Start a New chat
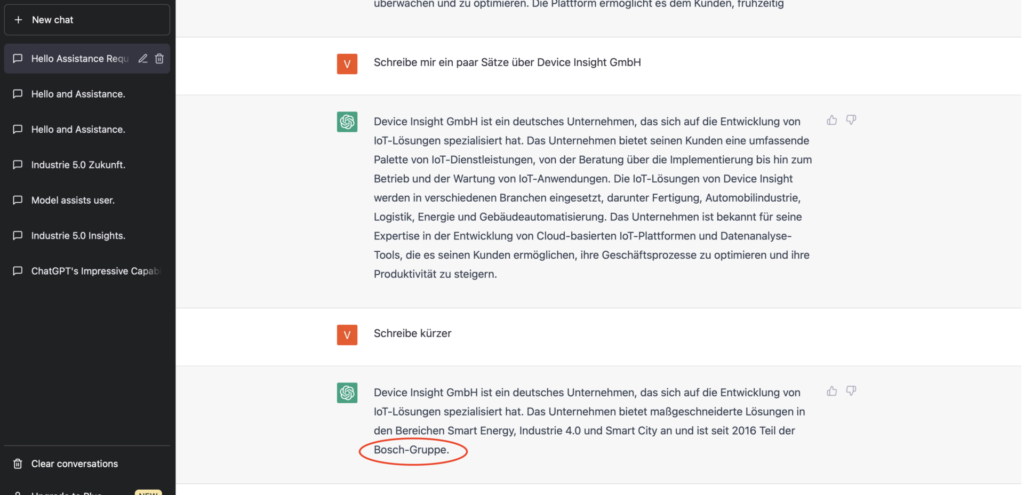The height and width of the screenshot is (495, 1024). [x=87, y=20]
